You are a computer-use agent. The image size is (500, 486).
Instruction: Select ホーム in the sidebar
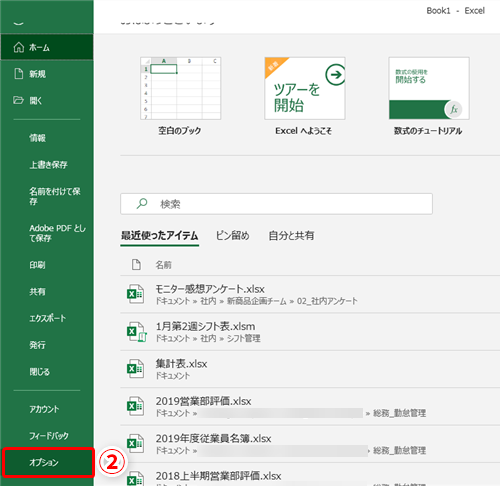[x=47, y=47]
